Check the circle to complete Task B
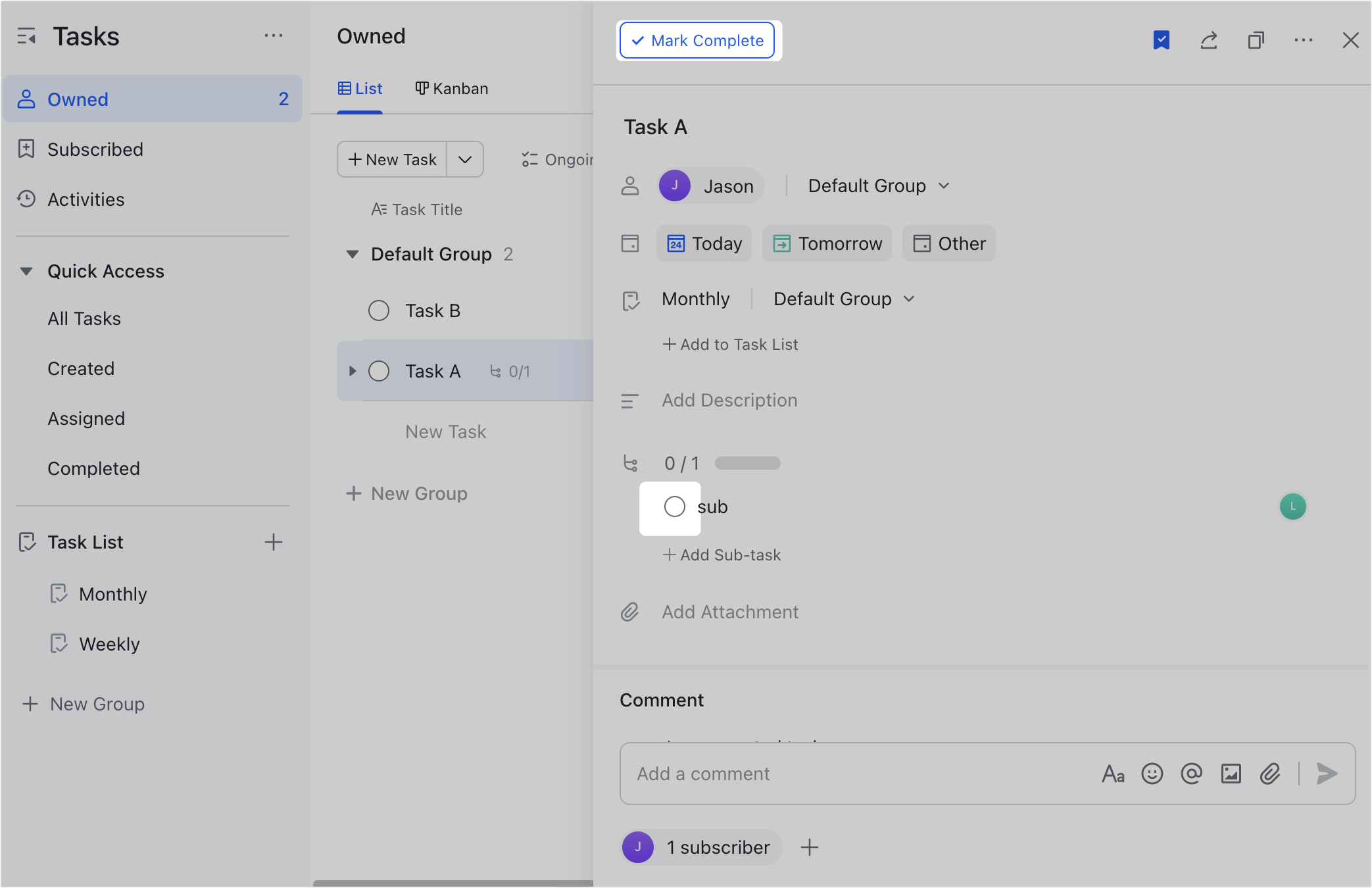Screen dimensions: 1372x888 point(379,310)
